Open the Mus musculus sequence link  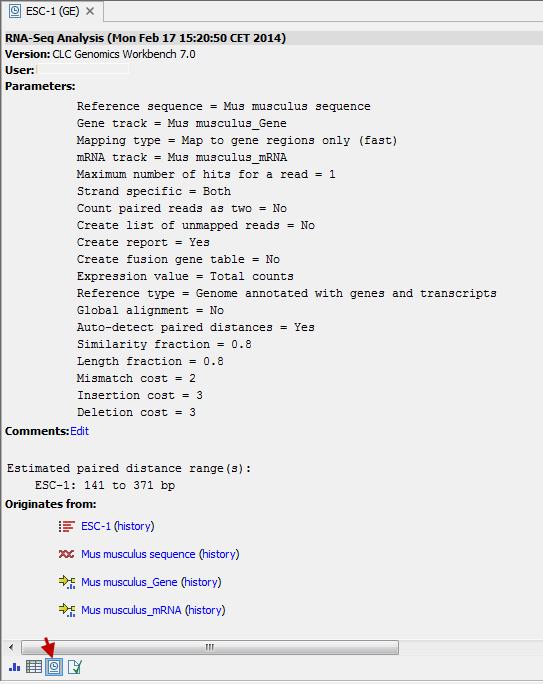click(x=138, y=554)
